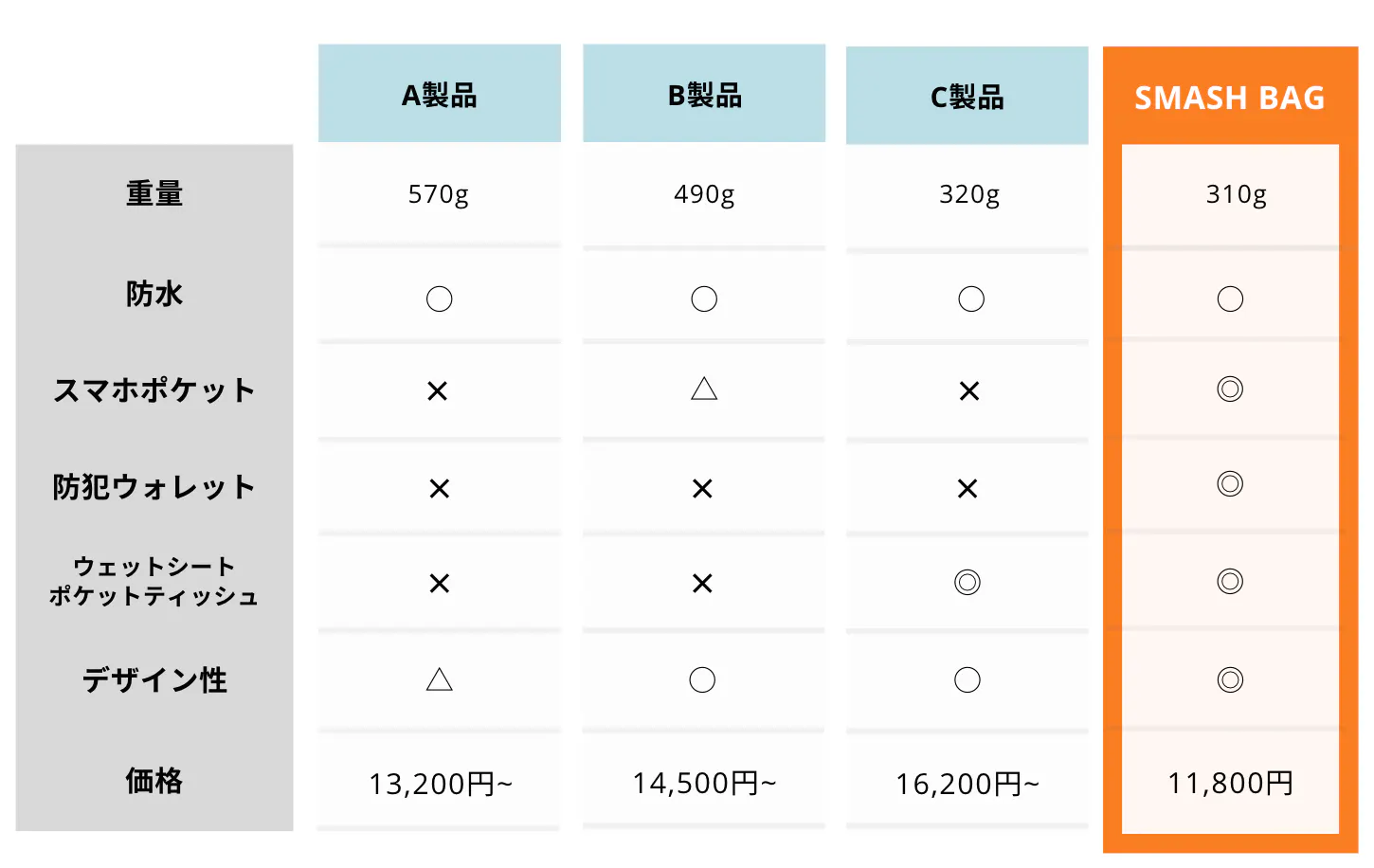The width and height of the screenshot is (1374, 868).
Task: Click the 価格 row label
Action: [154, 781]
